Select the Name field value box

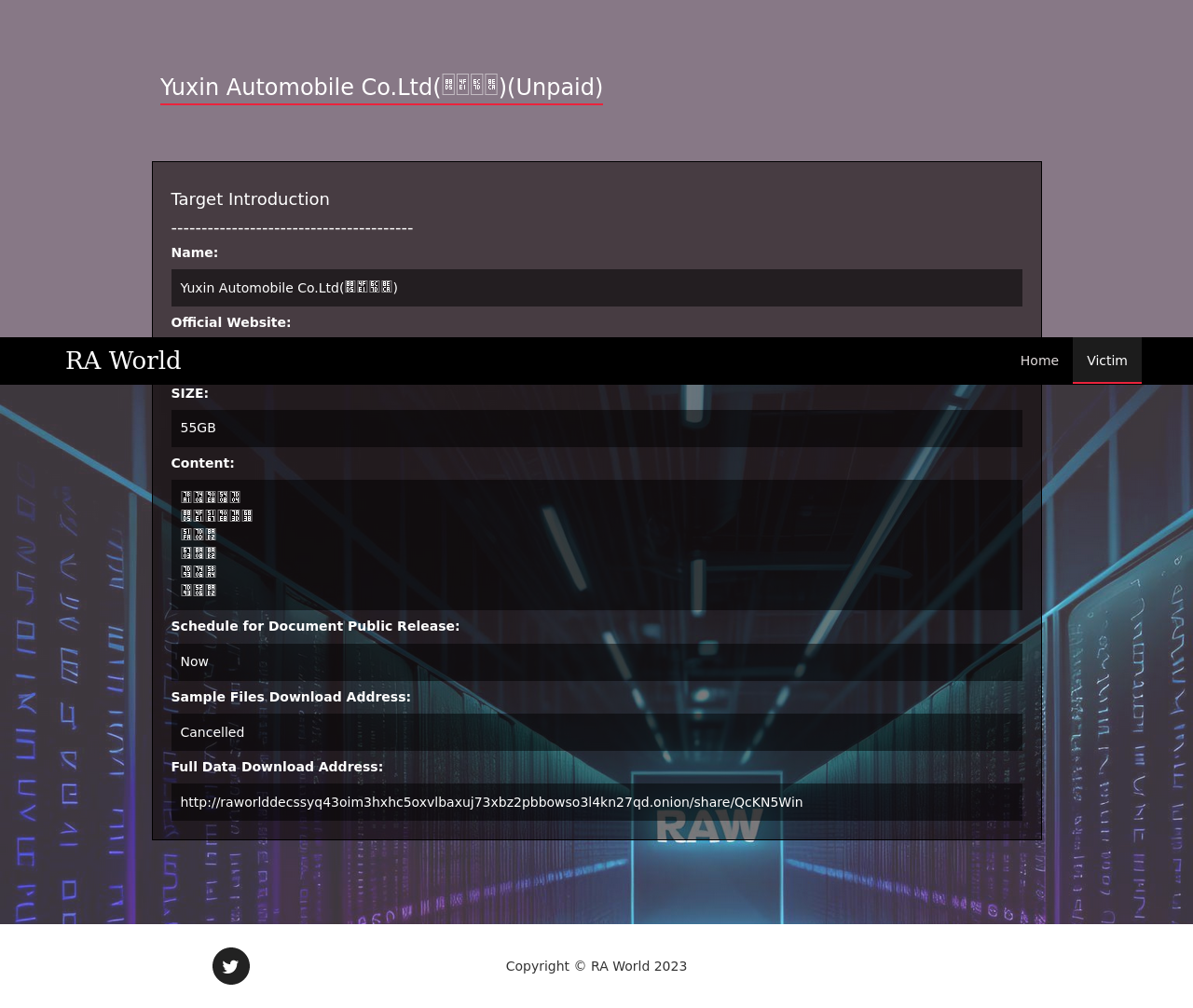[596, 288]
